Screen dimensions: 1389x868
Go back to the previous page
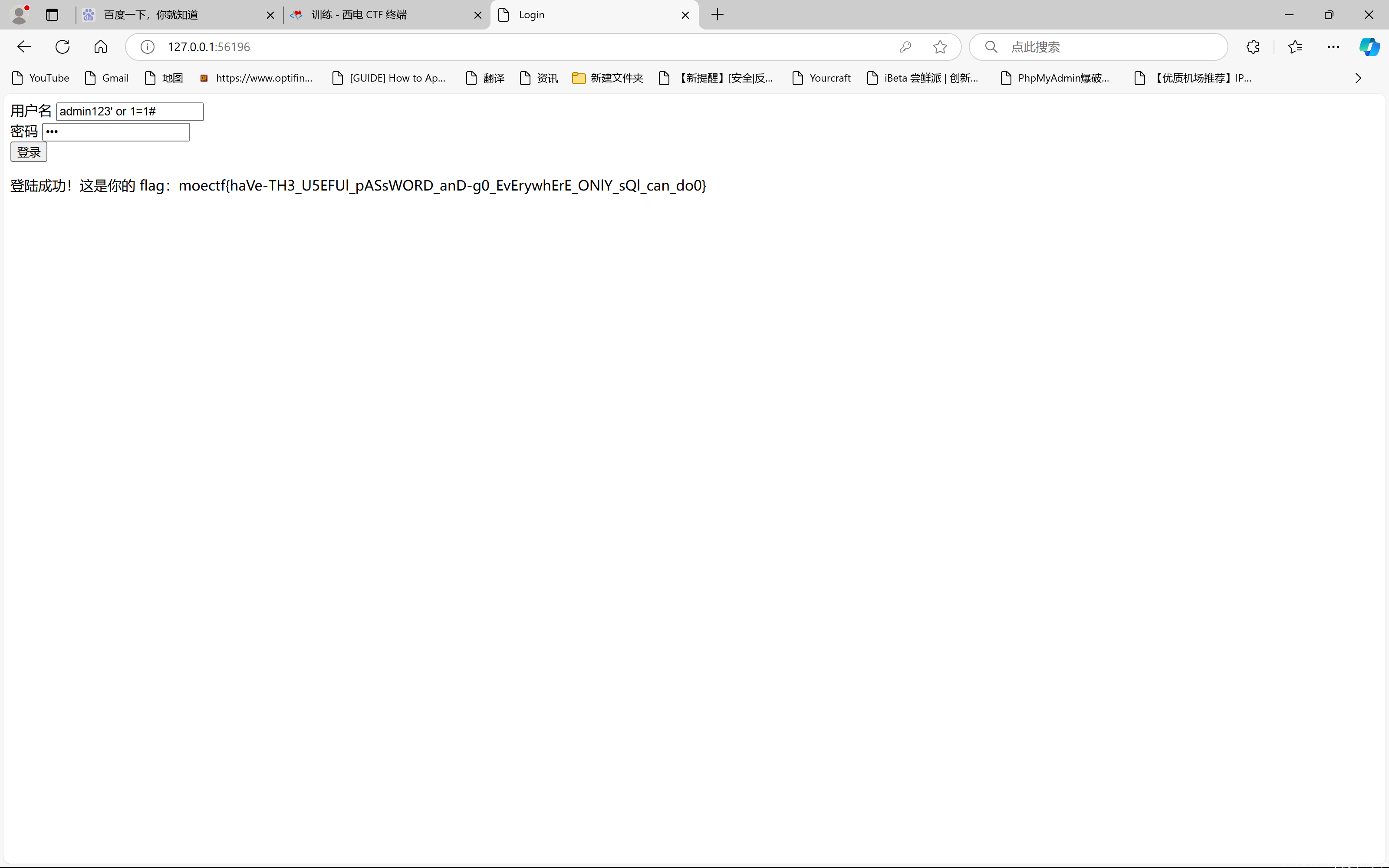point(24,46)
